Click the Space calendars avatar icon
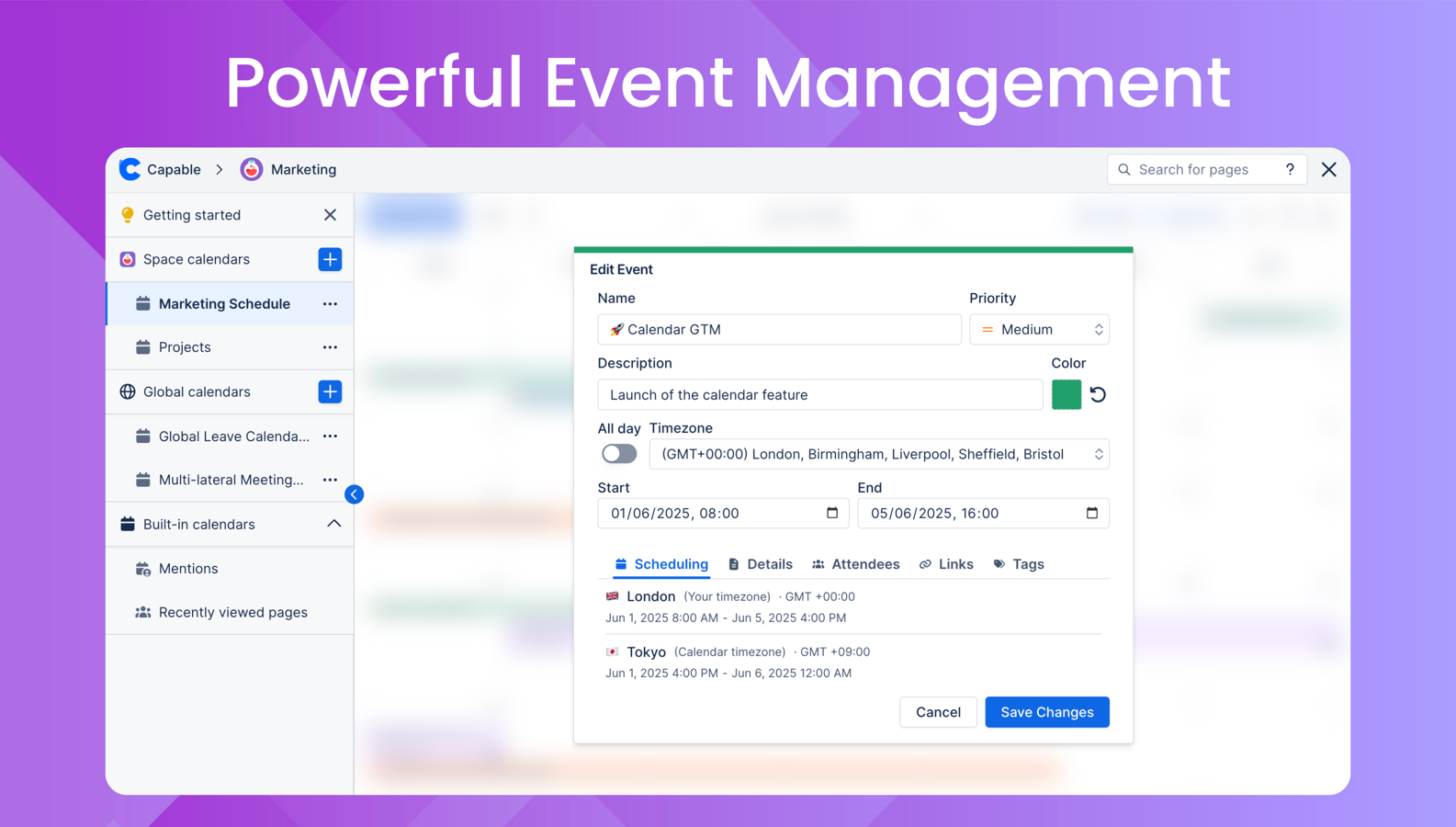The height and width of the screenshot is (827, 1456). tap(128, 259)
